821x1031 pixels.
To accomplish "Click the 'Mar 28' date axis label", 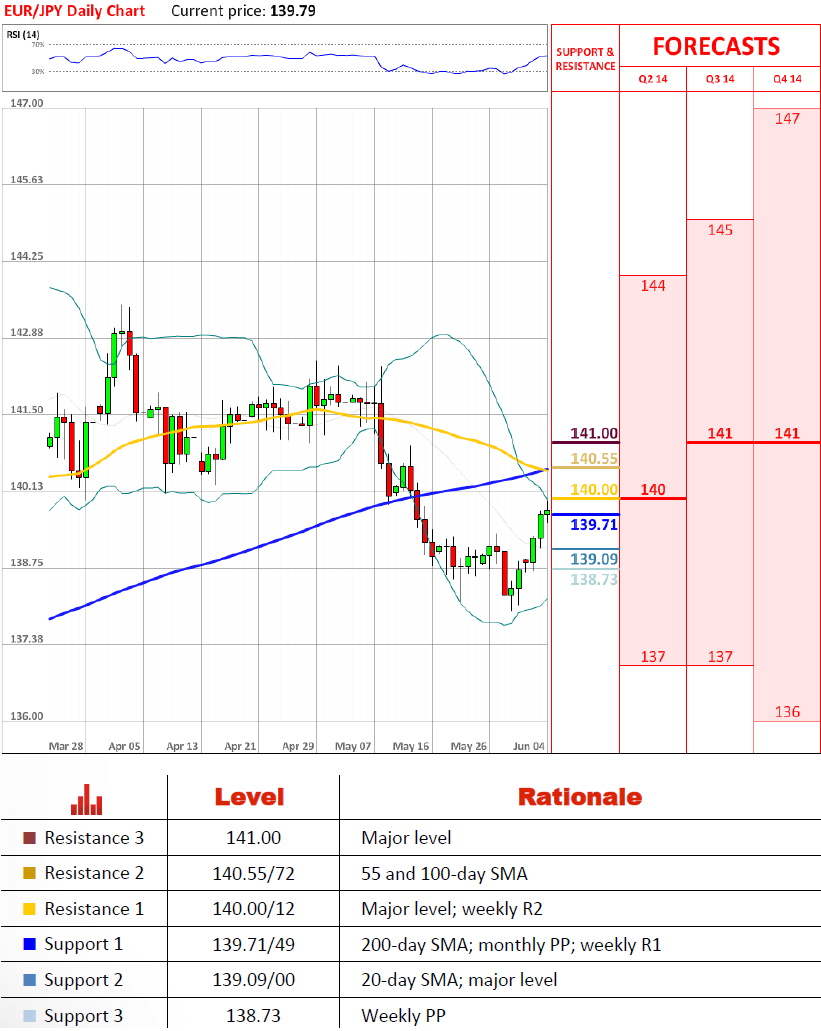I will 66,746.
